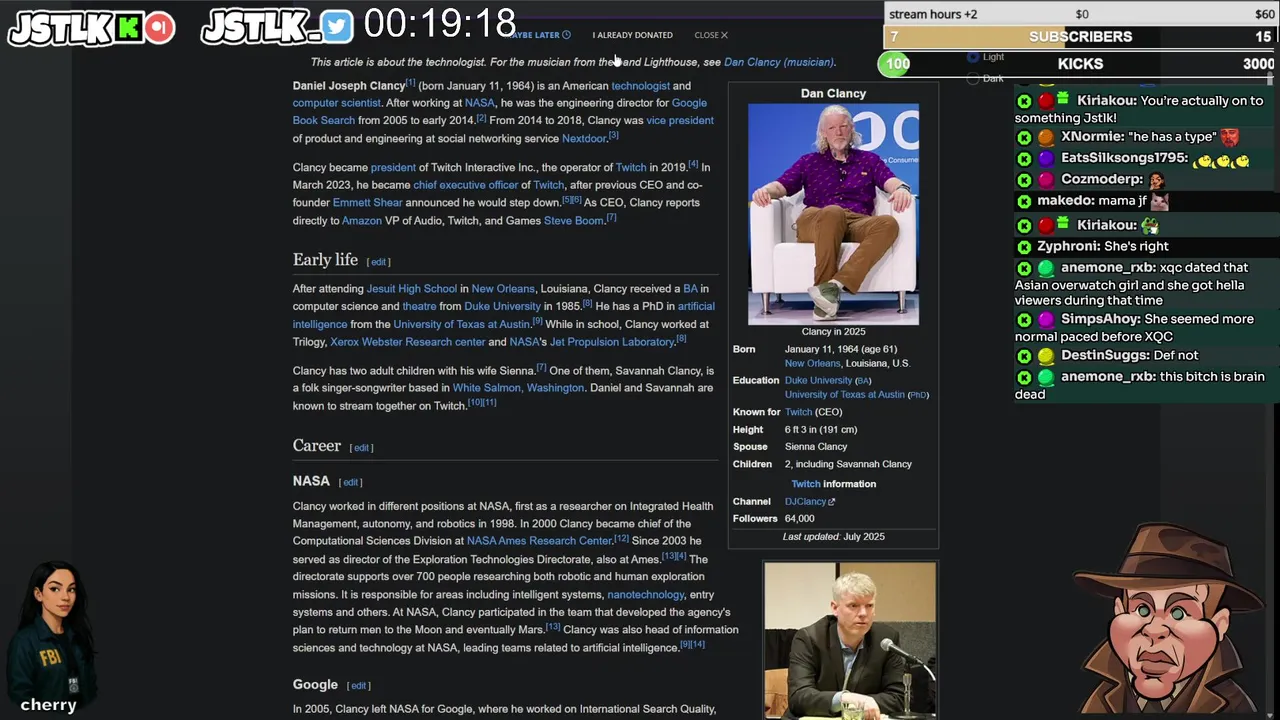1280x720 pixels.
Task: Click the Twitter bird icon in overlay
Action: tap(337, 27)
